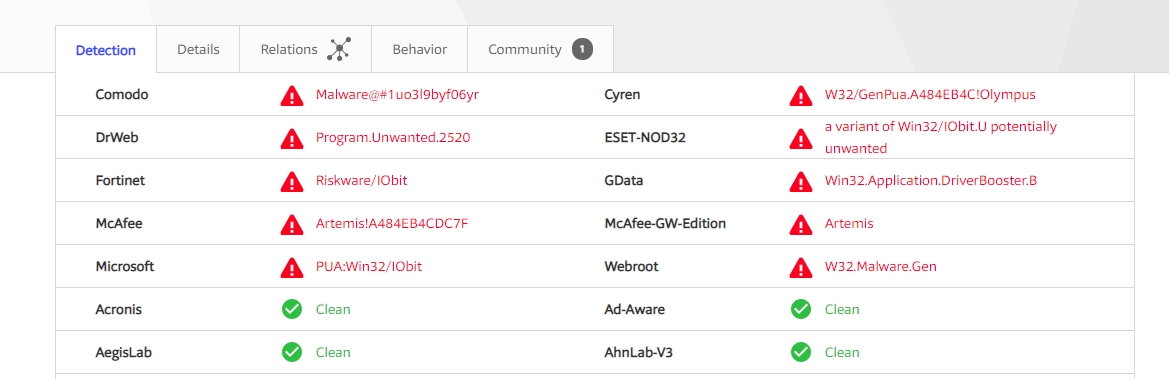Click the green check icon for AhnLab-V3
Viewport: 1169px width, 379px height.
(801, 352)
